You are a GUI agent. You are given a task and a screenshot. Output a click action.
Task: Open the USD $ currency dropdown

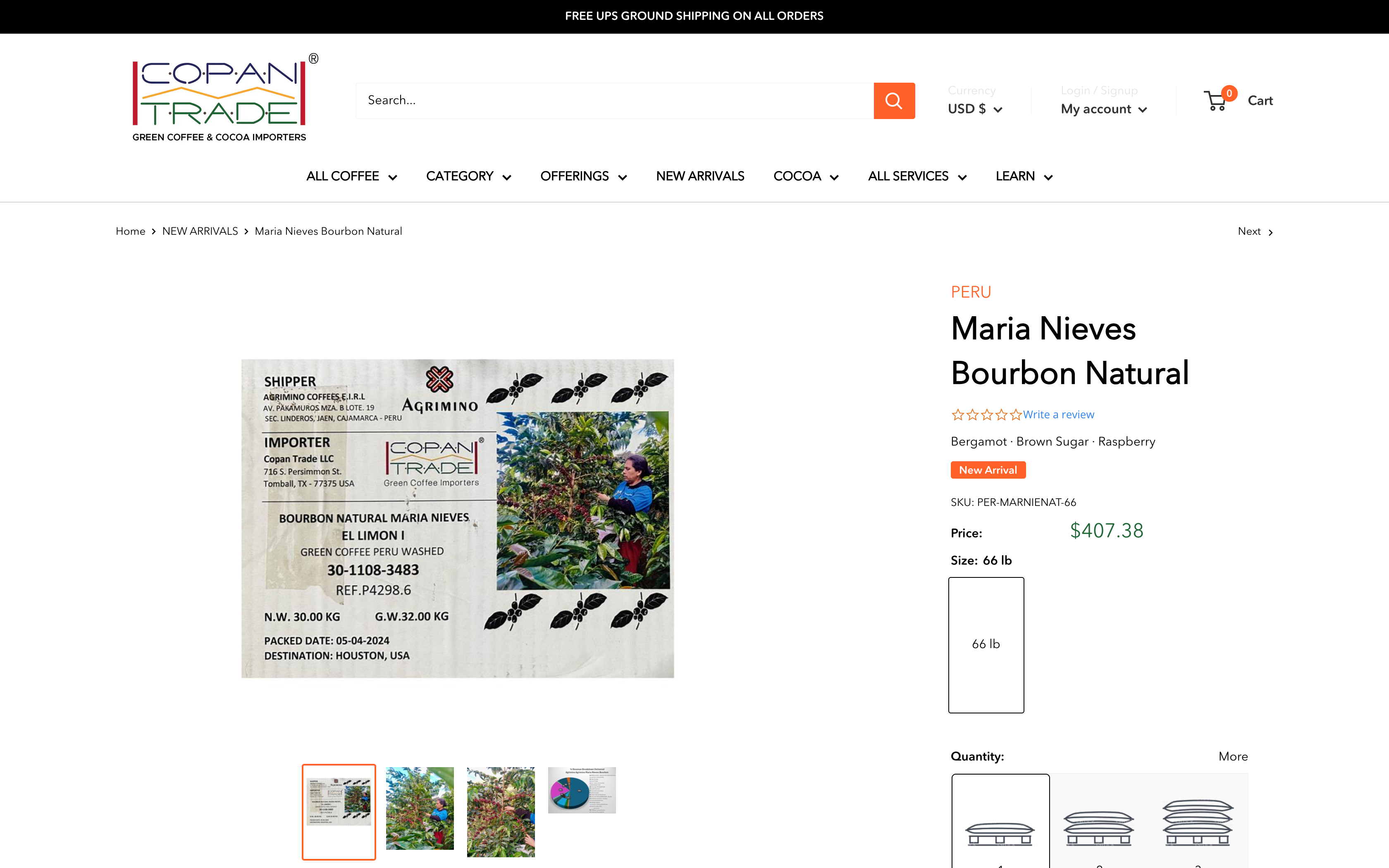point(975,109)
